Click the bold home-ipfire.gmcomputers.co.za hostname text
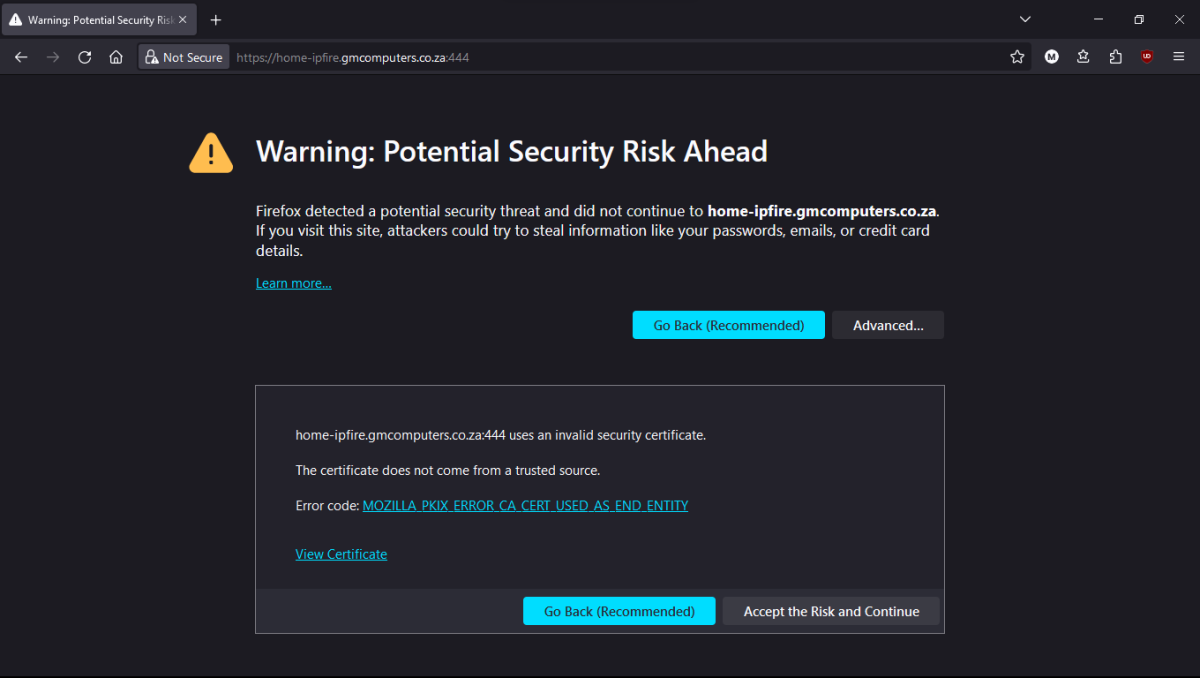The width and height of the screenshot is (1200, 678). (821, 211)
